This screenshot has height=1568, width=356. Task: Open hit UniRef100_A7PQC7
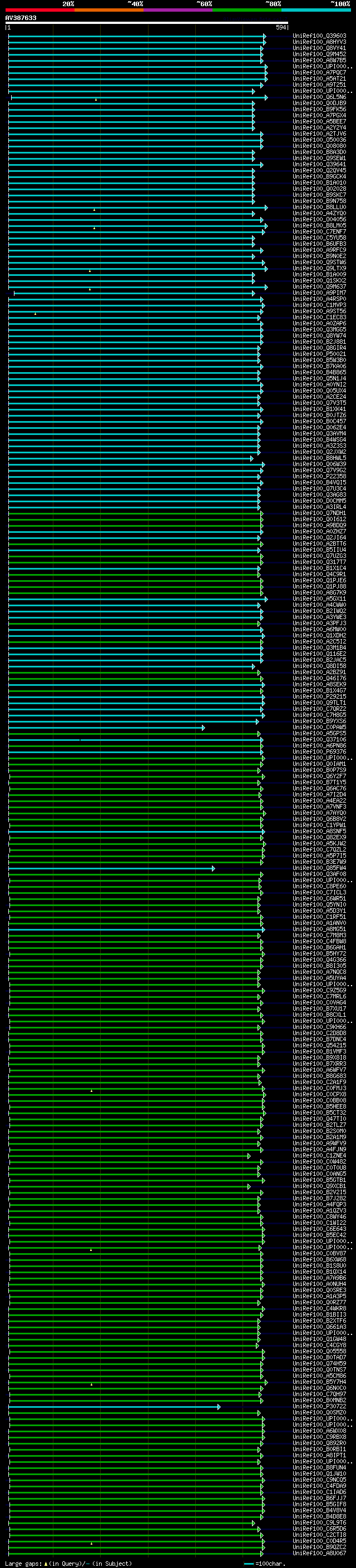click(319, 72)
